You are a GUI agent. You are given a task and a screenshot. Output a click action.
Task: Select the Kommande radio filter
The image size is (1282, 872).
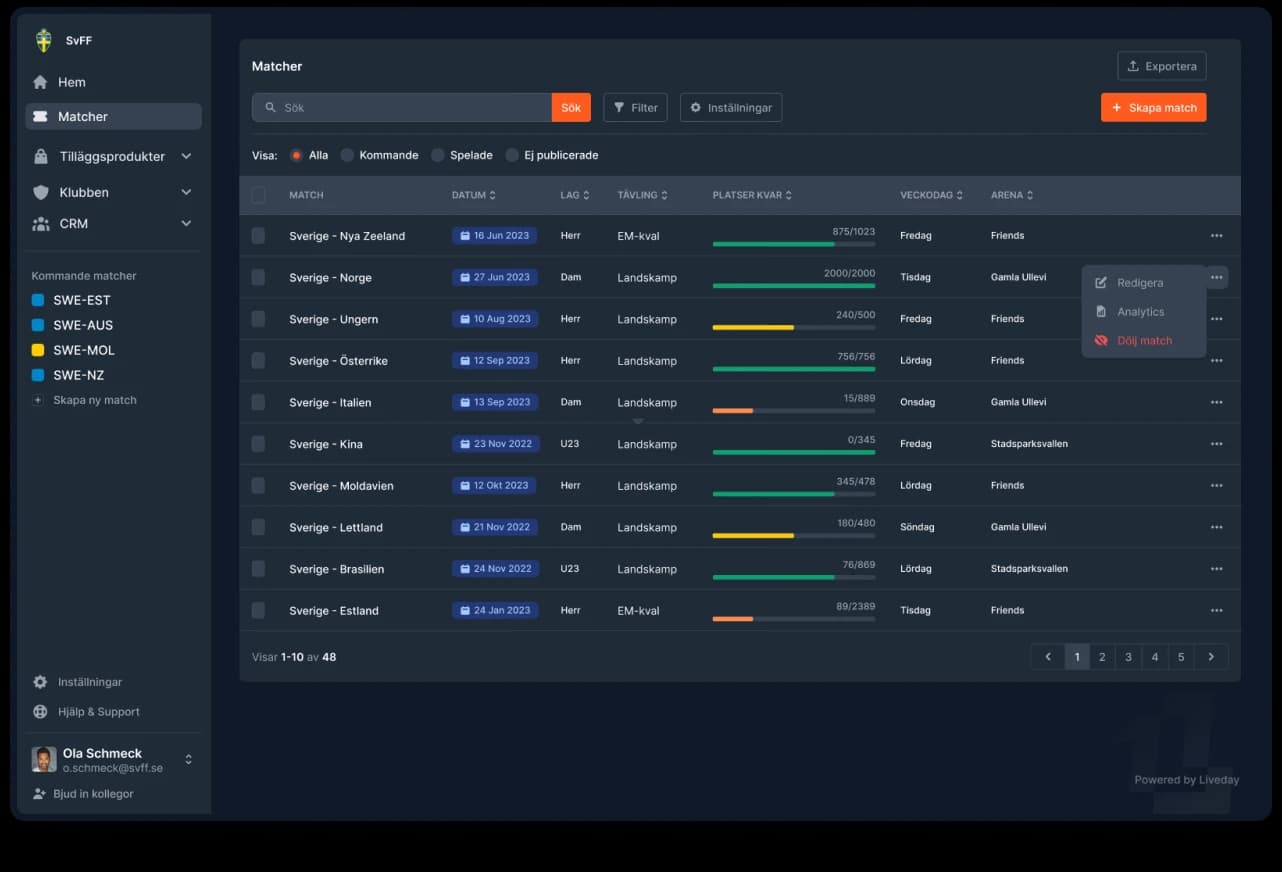(x=347, y=155)
